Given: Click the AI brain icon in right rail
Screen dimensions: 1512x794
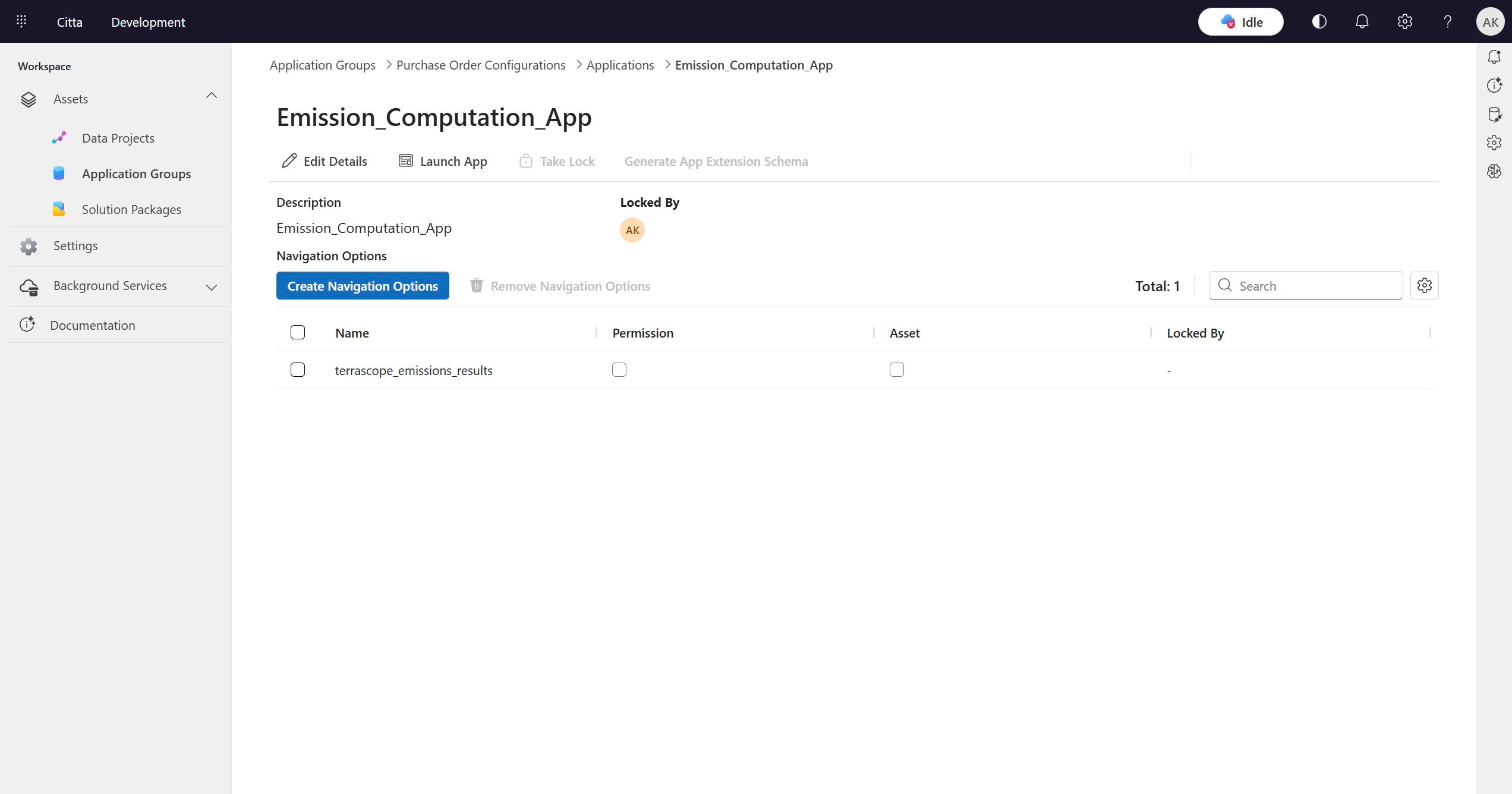Looking at the screenshot, I should [1494, 172].
